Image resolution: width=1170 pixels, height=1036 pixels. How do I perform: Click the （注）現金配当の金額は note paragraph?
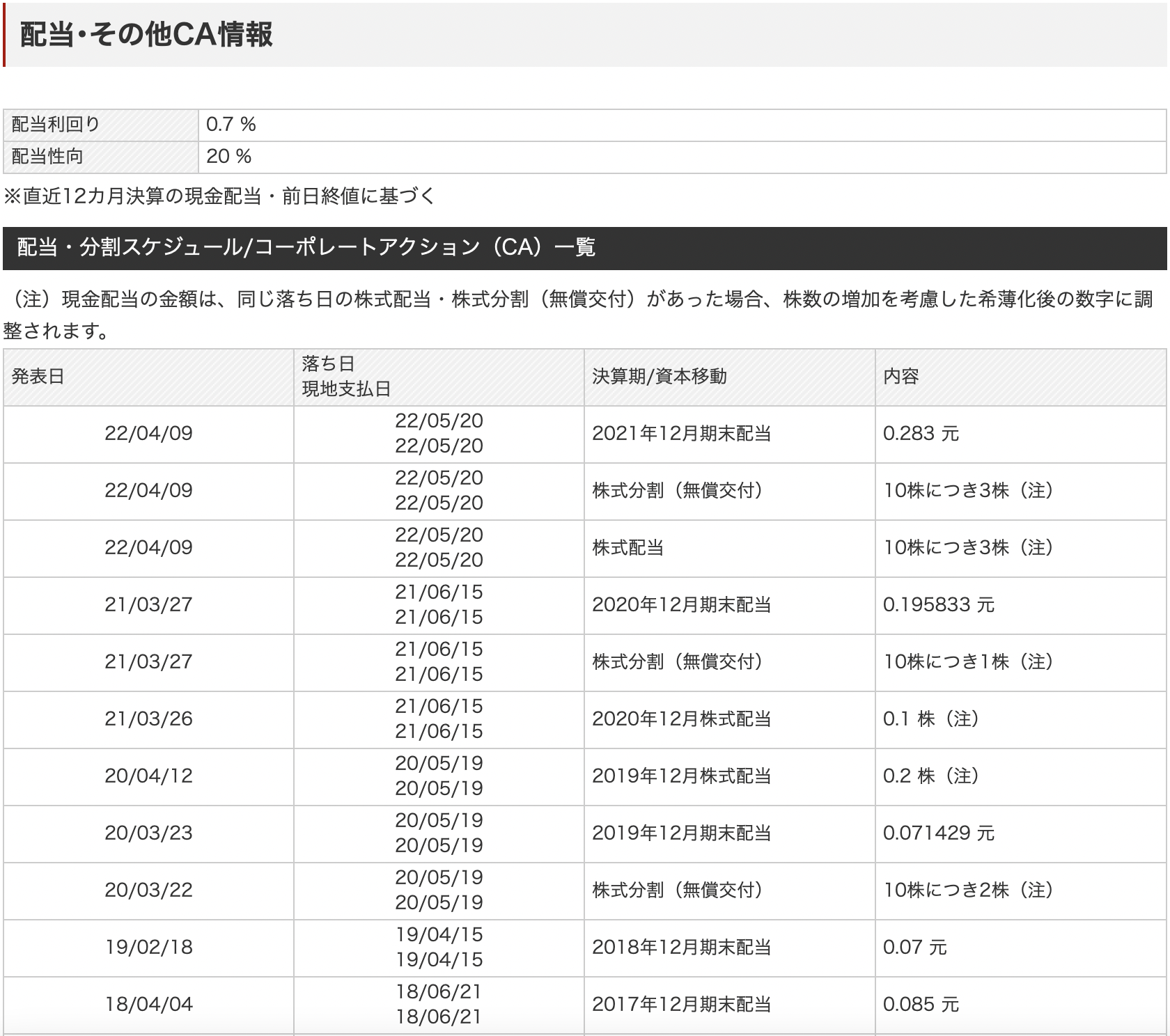coord(578,315)
